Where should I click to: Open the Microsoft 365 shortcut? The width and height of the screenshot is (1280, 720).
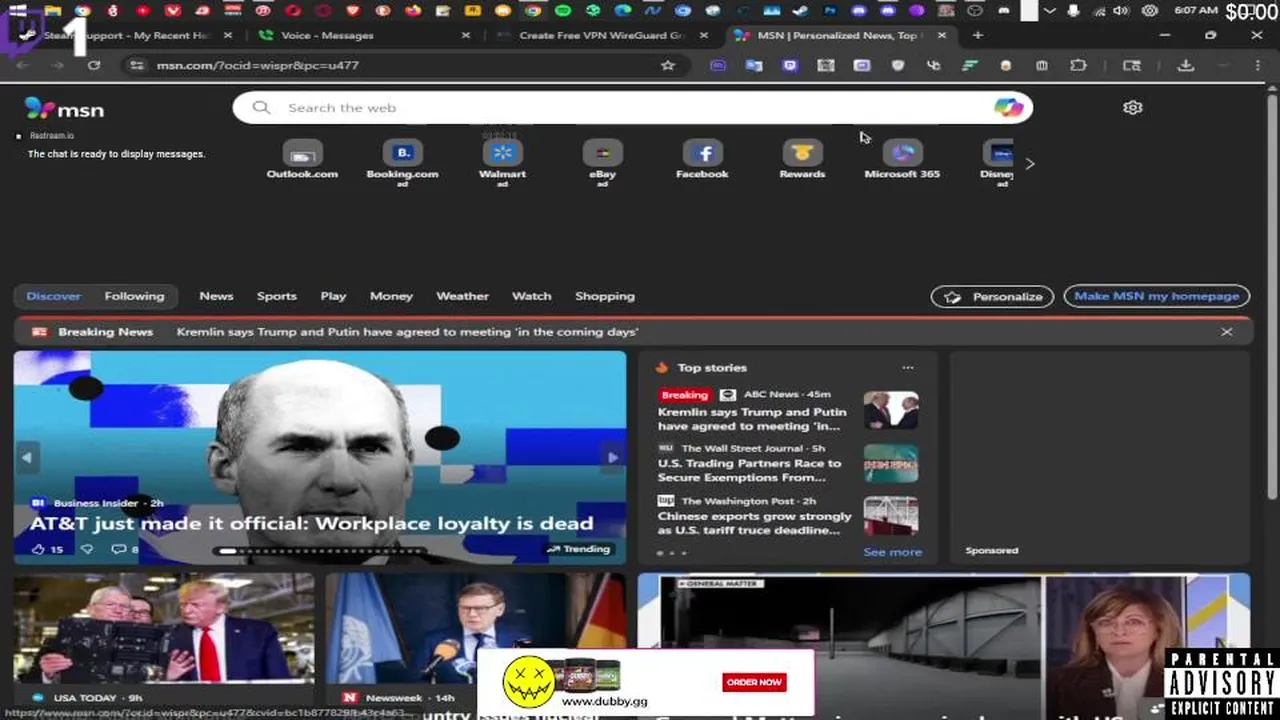pos(902,160)
